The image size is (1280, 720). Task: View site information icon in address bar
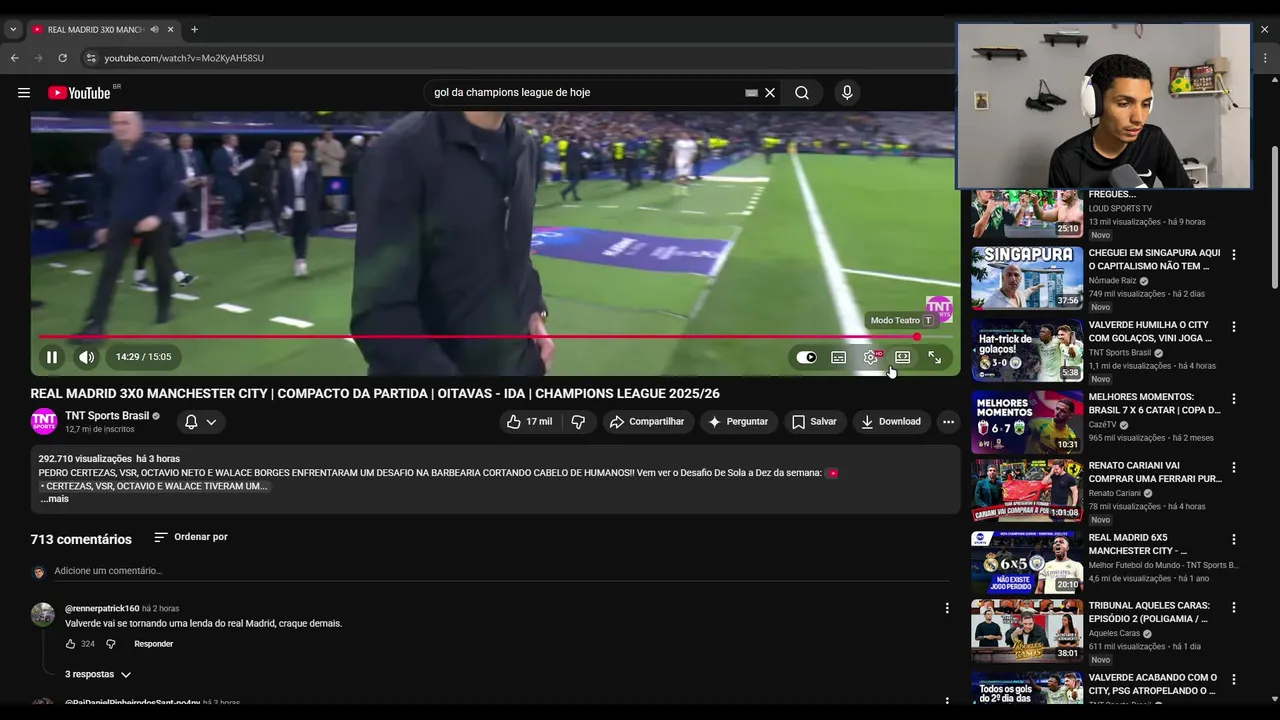[x=91, y=58]
